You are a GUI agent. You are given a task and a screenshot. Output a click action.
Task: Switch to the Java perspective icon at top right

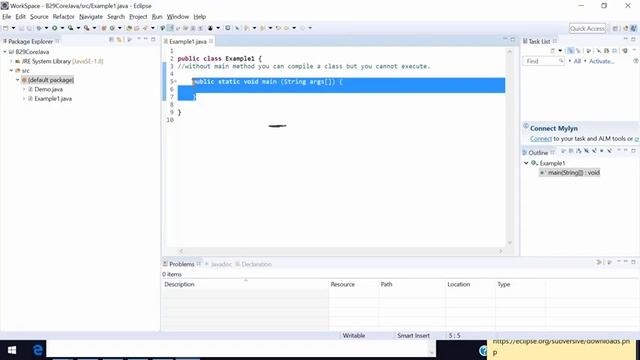point(633,28)
